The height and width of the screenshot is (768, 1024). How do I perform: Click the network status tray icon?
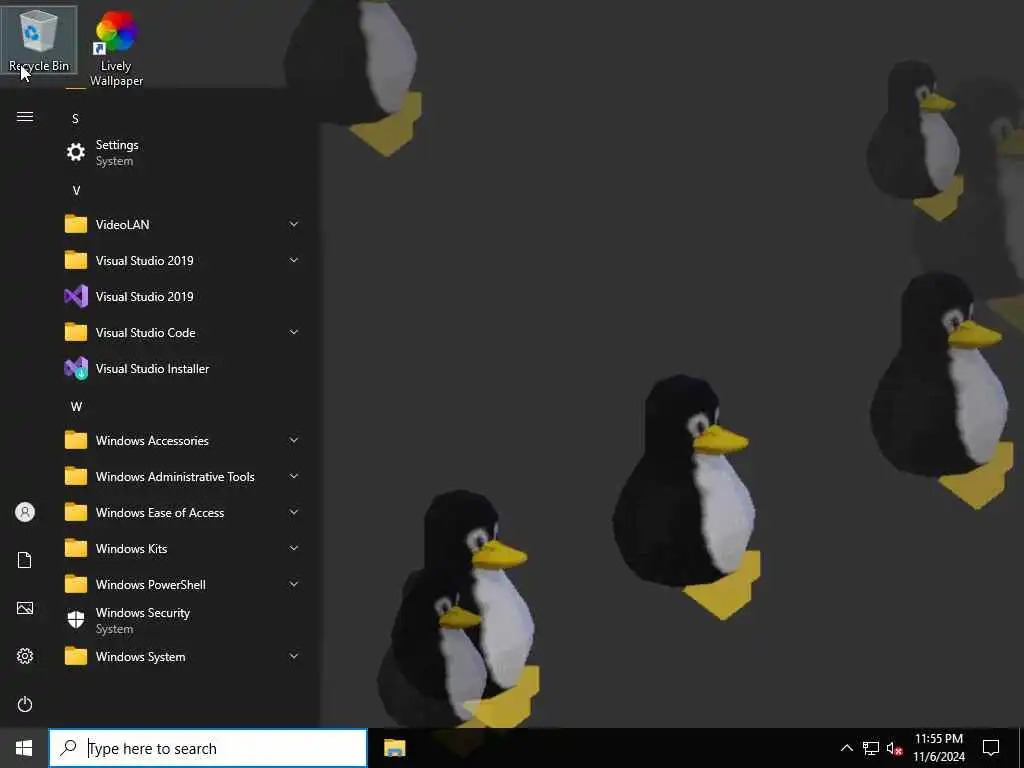click(x=871, y=748)
